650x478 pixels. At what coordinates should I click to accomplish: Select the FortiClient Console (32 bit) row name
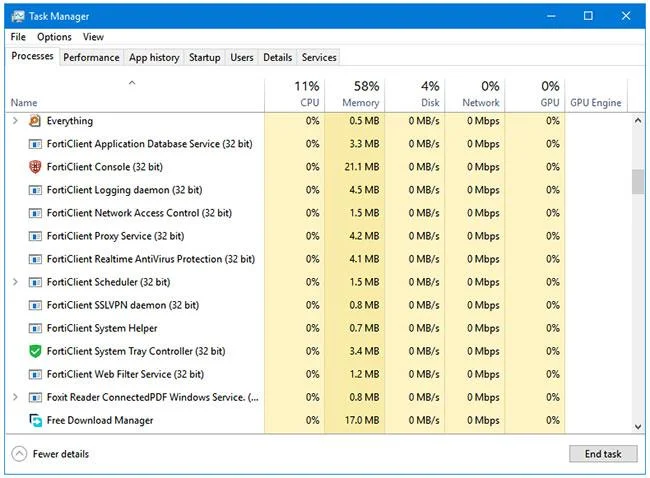[x=104, y=167]
